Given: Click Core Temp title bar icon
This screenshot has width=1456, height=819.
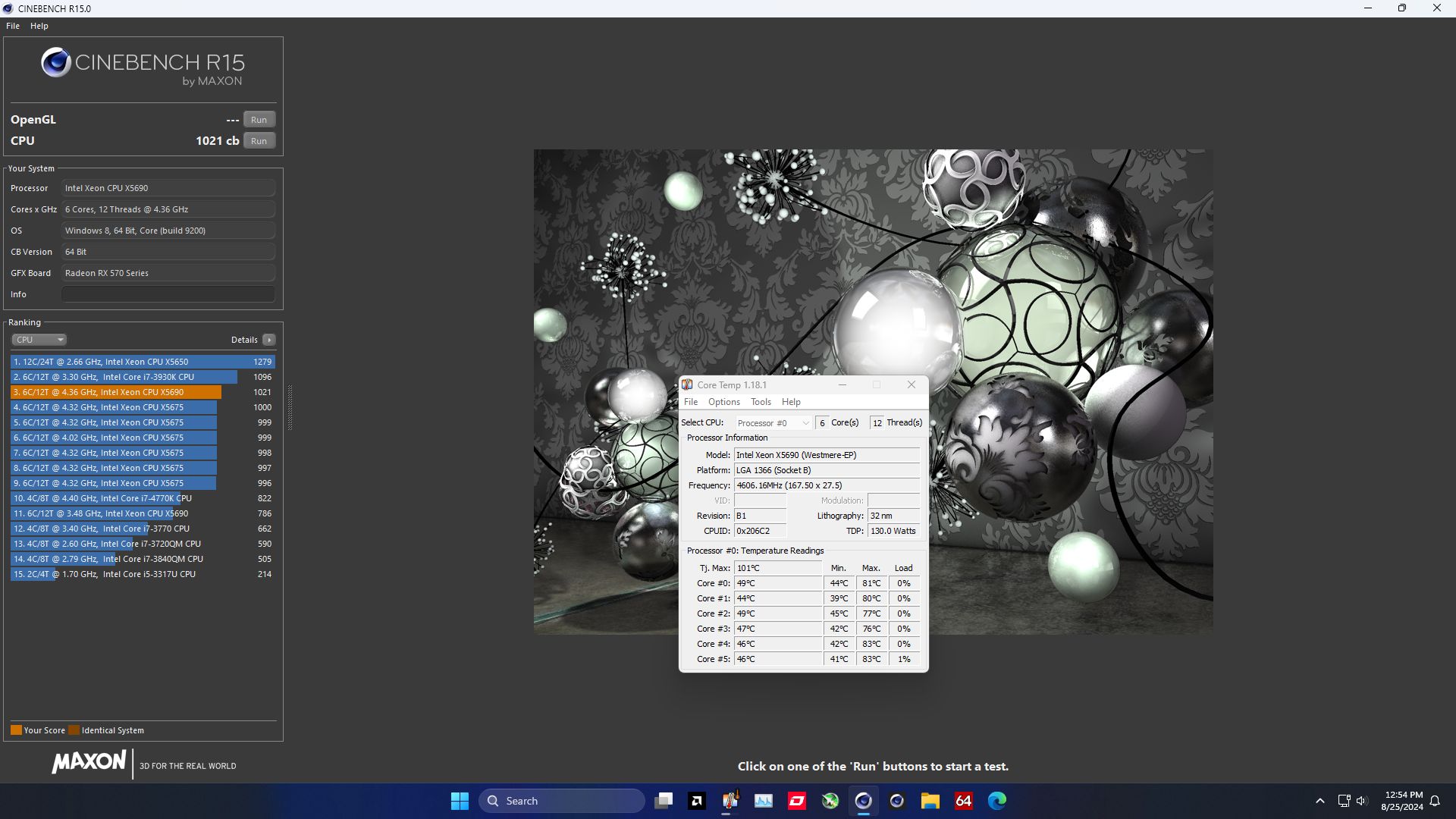Looking at the screenshot, I should point(687,385).
